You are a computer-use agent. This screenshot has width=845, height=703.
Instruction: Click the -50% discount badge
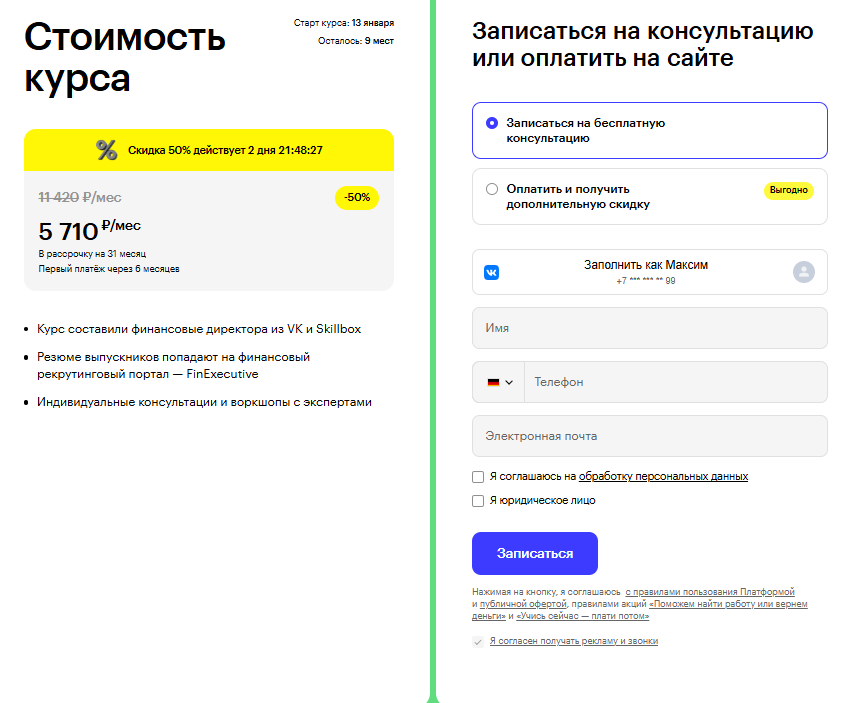(x=357, y=198)
